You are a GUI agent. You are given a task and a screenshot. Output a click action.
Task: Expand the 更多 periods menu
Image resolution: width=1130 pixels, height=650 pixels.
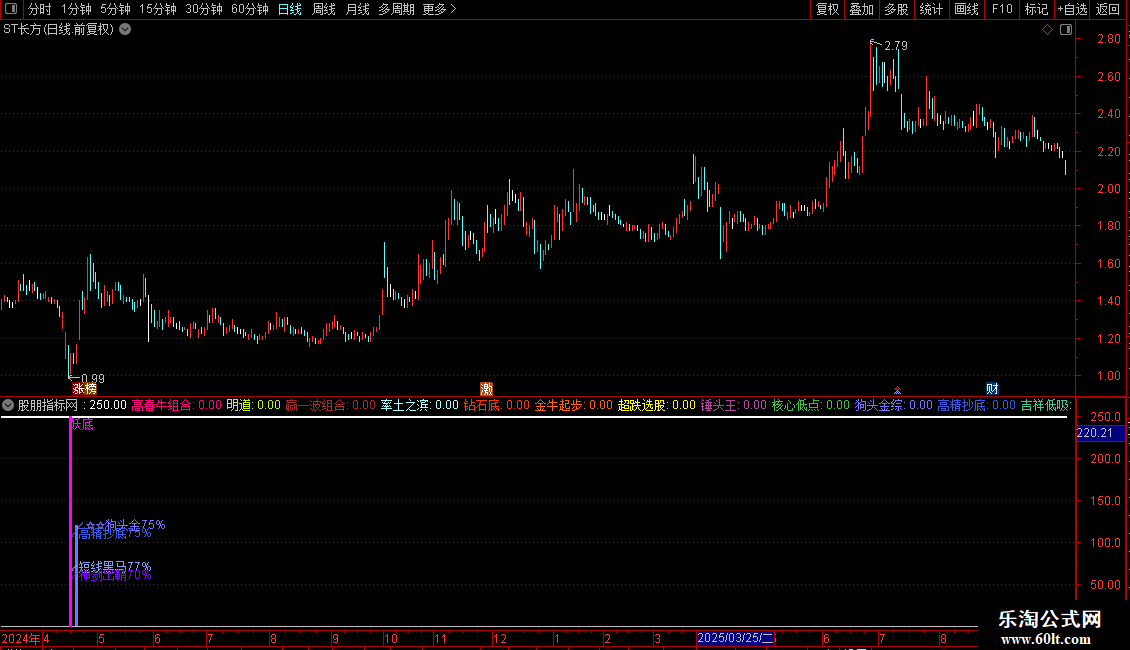(x=439, y=9)
